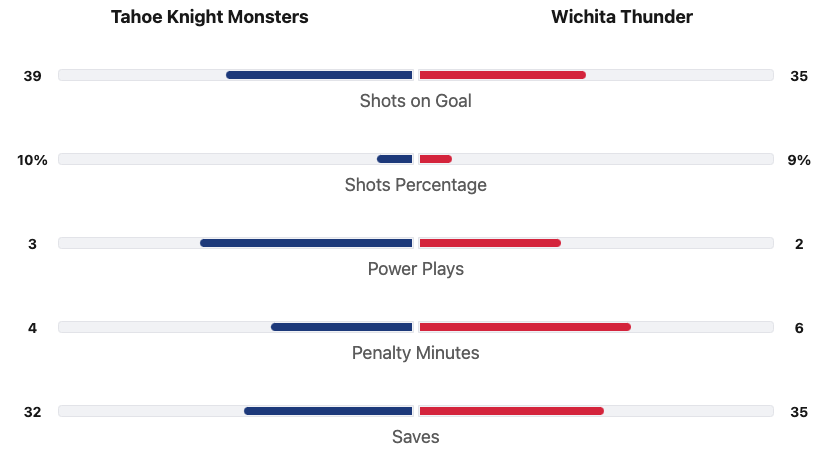Viewport: 824px width, 452px height.
Task: Click the blue Saves bar
Action: click(328, 411)
